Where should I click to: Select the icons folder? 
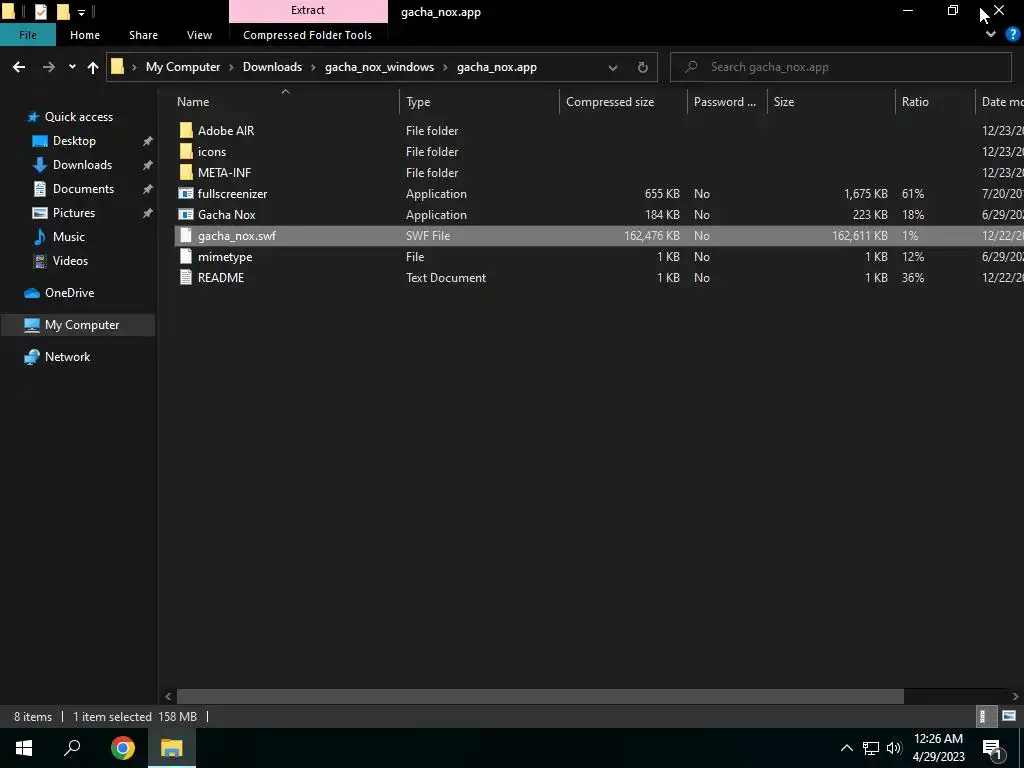[x=212, y=152]
